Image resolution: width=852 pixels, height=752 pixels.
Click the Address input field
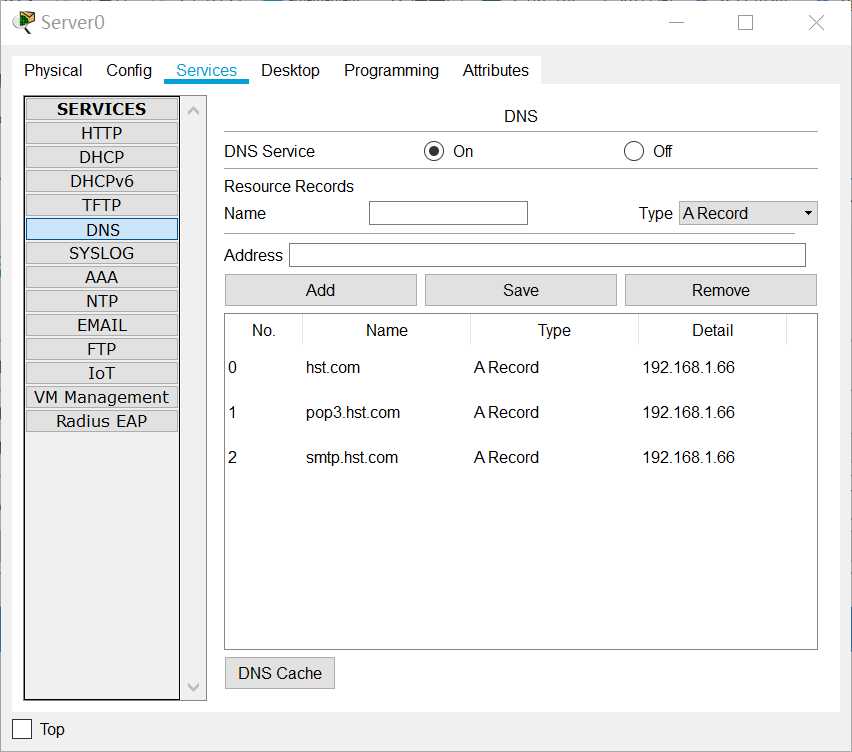tap(547, 255)
